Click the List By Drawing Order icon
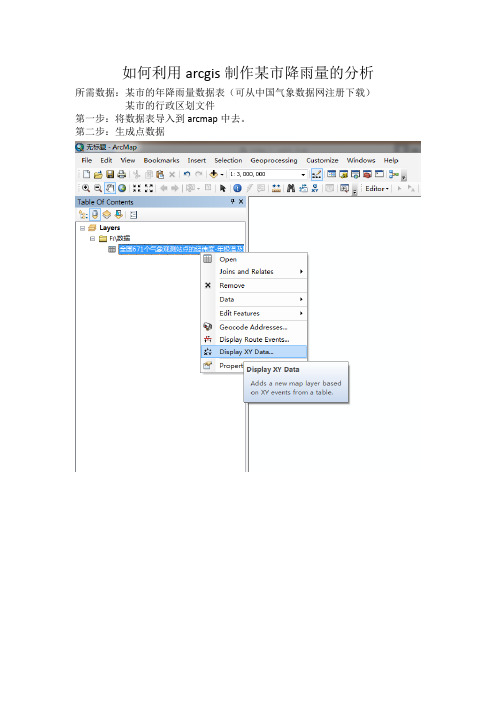The height and width of the screenshot is (702, 496). (83, 215)
